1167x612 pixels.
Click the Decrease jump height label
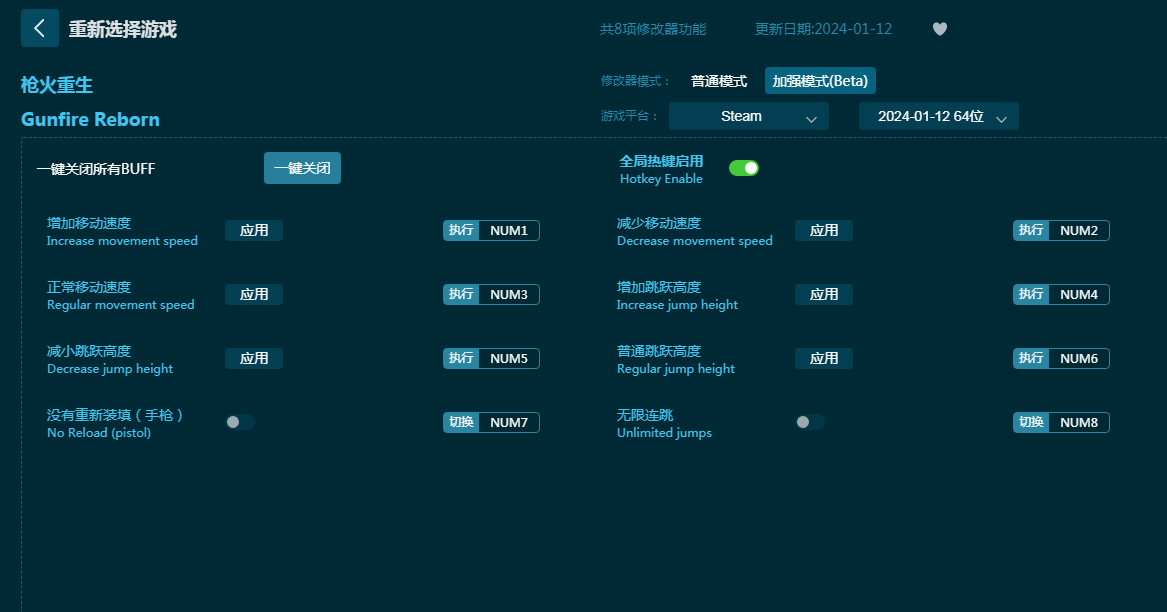[110, 369]
